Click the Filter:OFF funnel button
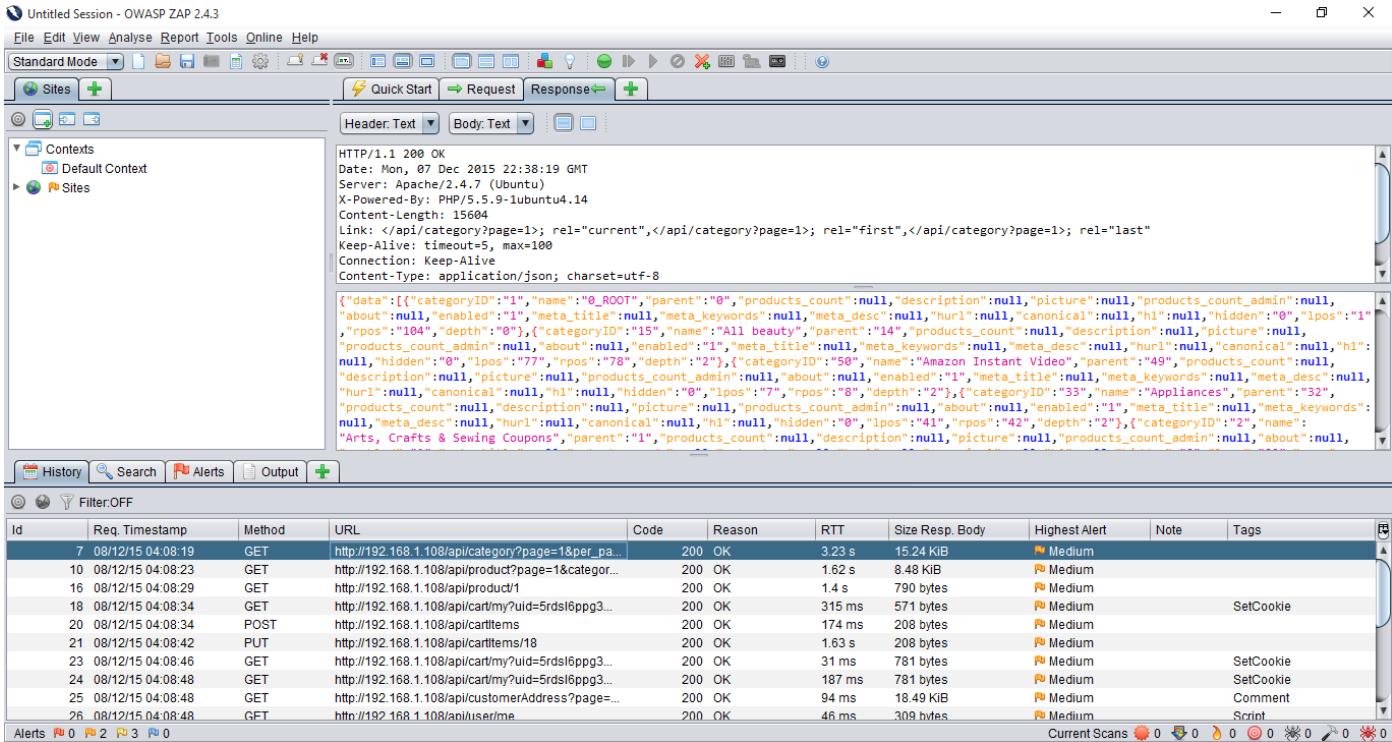Image resolution: width=1392 pixels, height=742 pixels. tap(96, 502)
